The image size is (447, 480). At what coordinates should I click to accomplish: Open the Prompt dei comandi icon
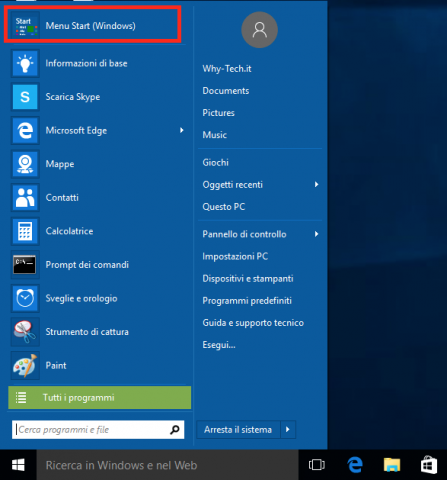tap(25, 265)
